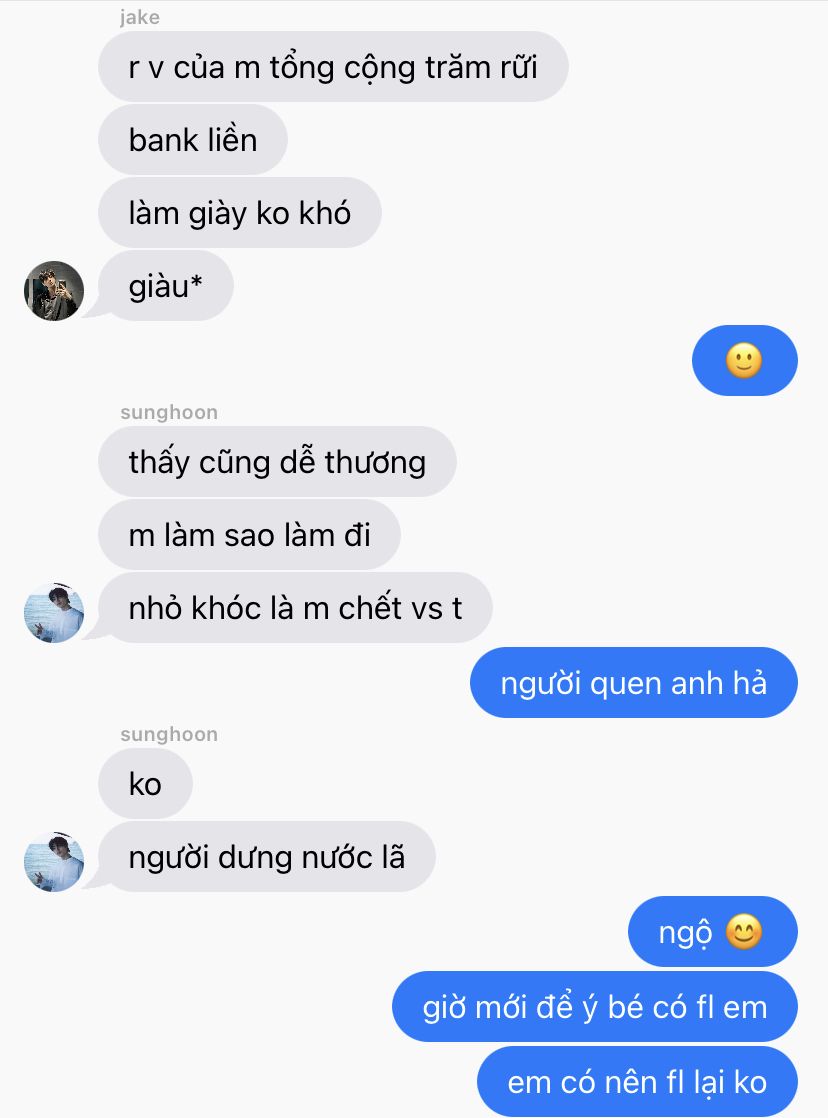Tap the 'em có nên fl lại ko' message
The width and height of the screenshot is (828, 1118).
tap(638, 1082)
